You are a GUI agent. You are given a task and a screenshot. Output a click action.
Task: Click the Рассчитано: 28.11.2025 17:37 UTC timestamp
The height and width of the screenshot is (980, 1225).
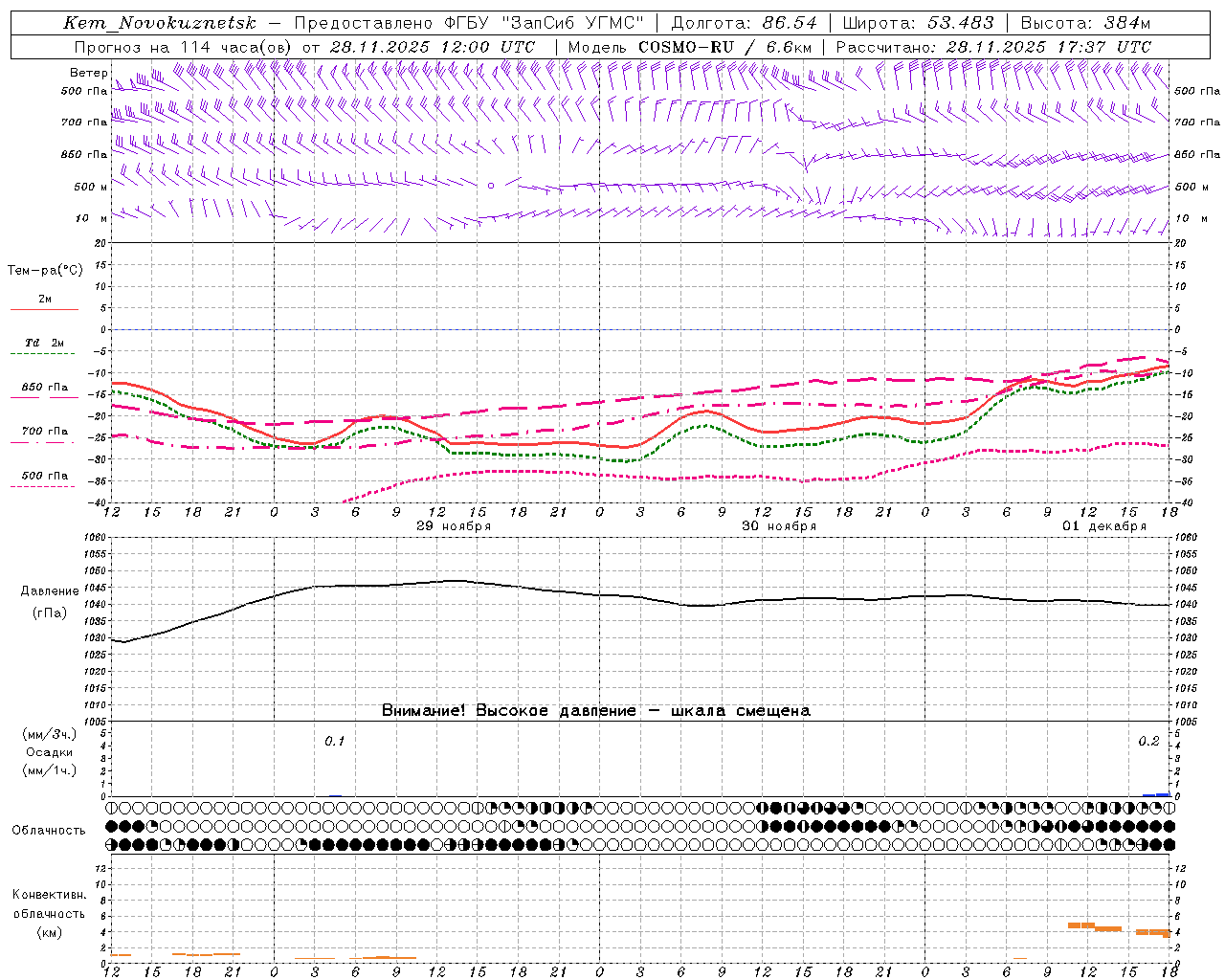point(993,47)
